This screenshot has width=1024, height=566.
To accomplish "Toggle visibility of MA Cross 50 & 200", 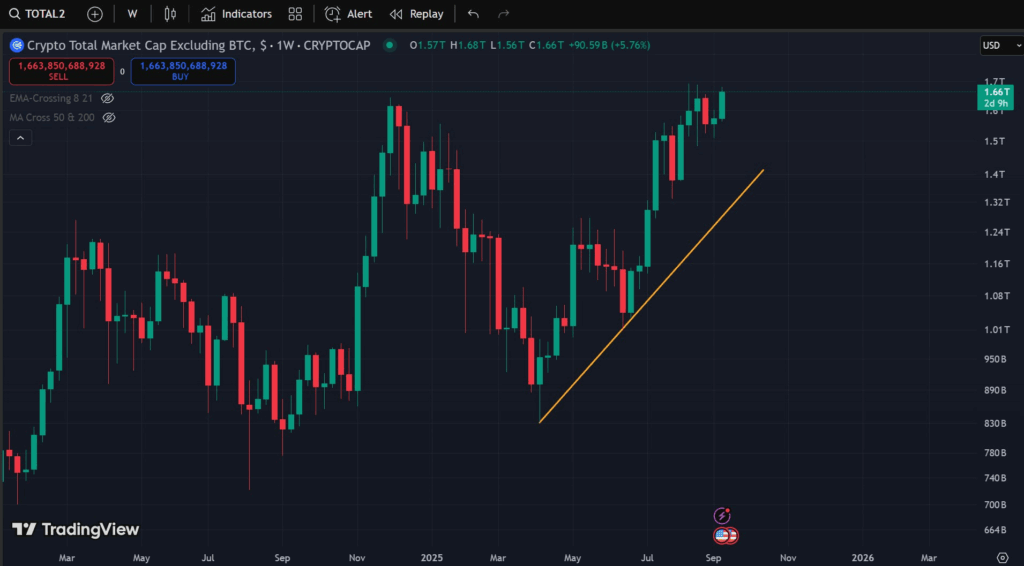I will click(109, 118).
